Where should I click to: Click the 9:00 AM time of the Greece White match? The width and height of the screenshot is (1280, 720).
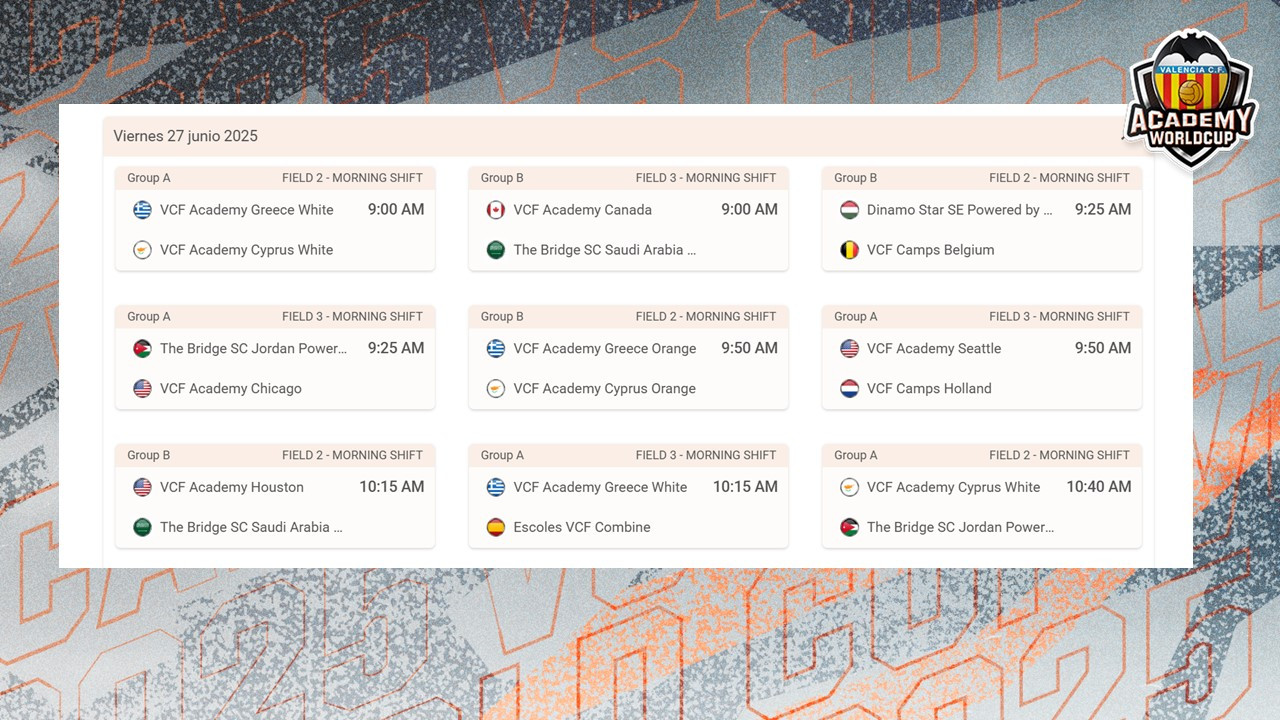click(x=396, y=210)
